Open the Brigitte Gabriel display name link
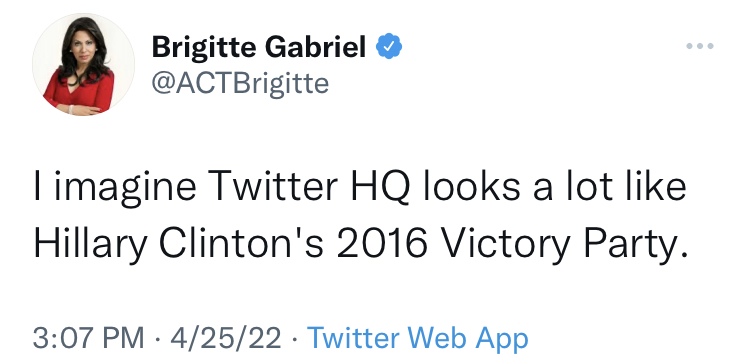Image resolution: width=733 pixels, height=364 pixels. 259,47
